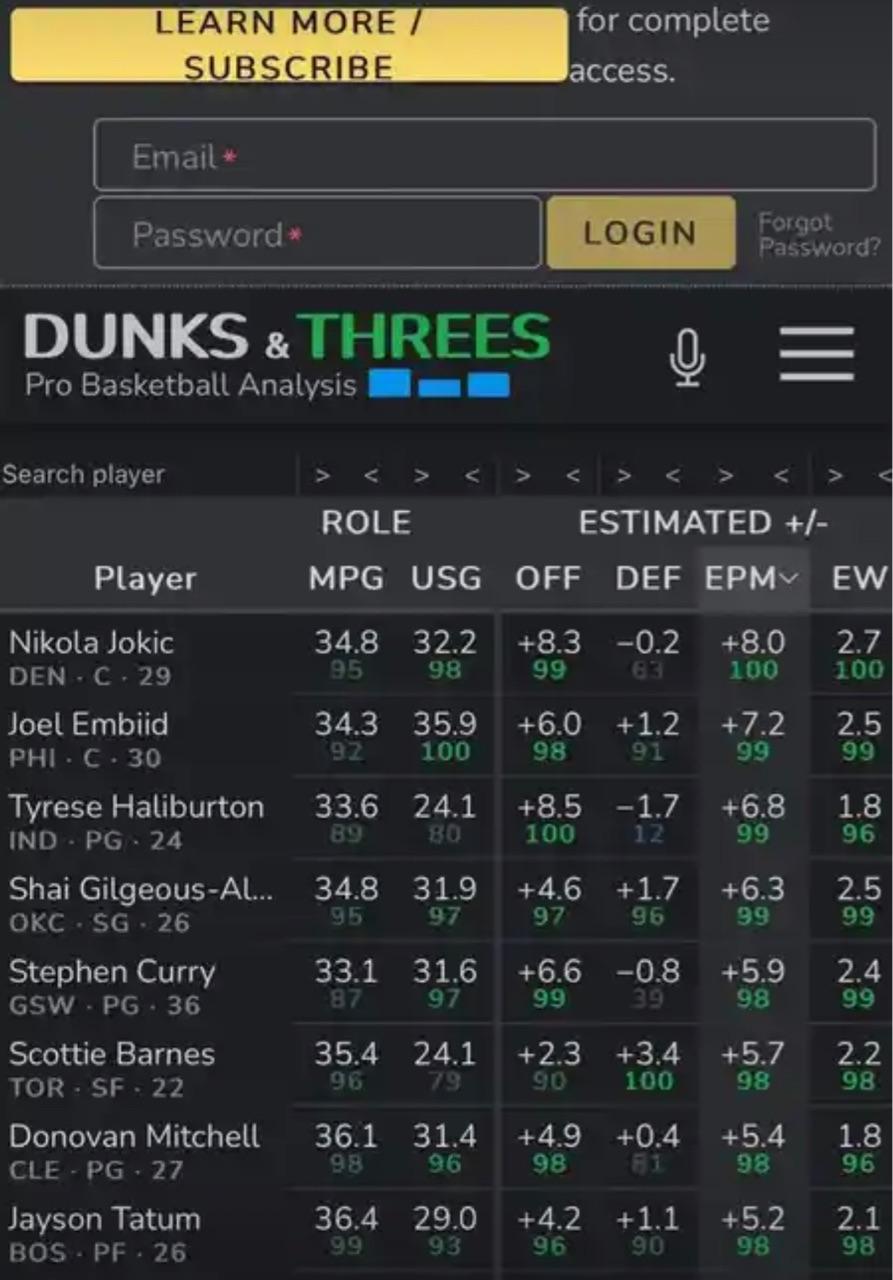The width and height of the screenshot is (893, 1280).
Task: Sort table by OFF column header
Action: [548, 578]
